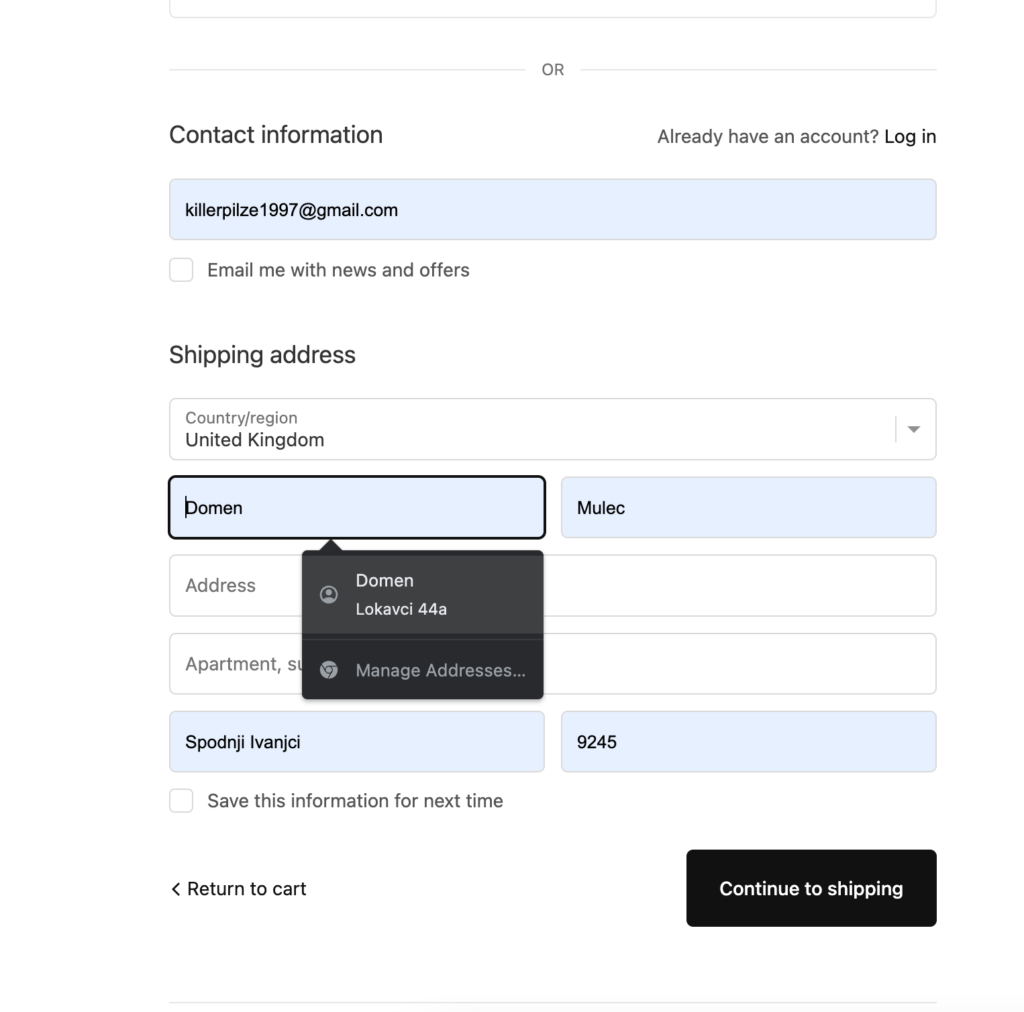Image resolution: width=1024 pixels, height=1012 pixels.
Task: Click the postal code field showing 9245
Action: 748,742
